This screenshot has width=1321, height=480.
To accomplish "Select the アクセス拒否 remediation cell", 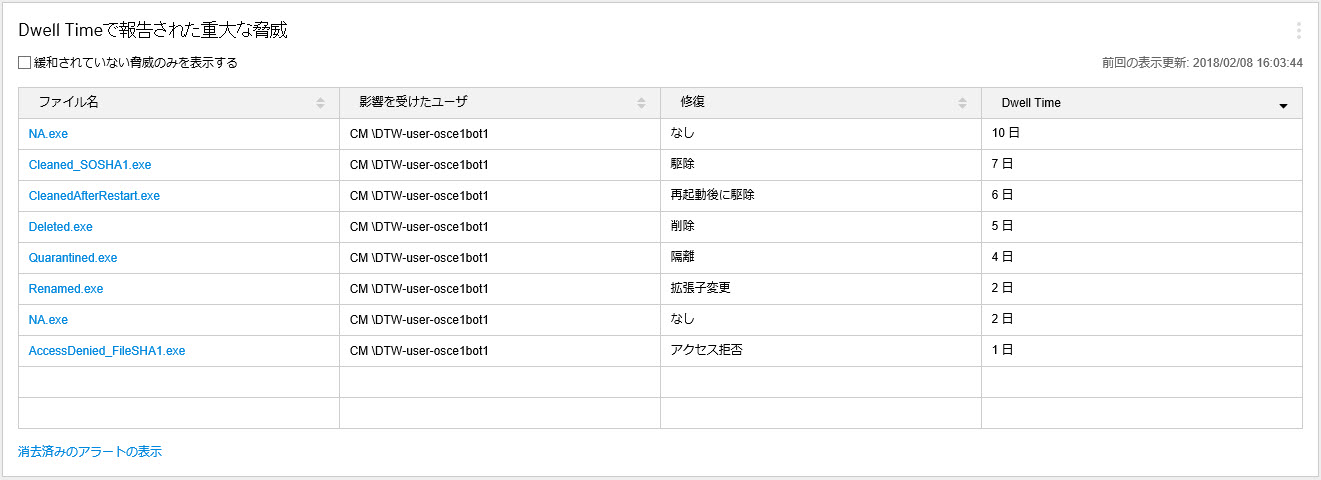I will coord(706,351).
